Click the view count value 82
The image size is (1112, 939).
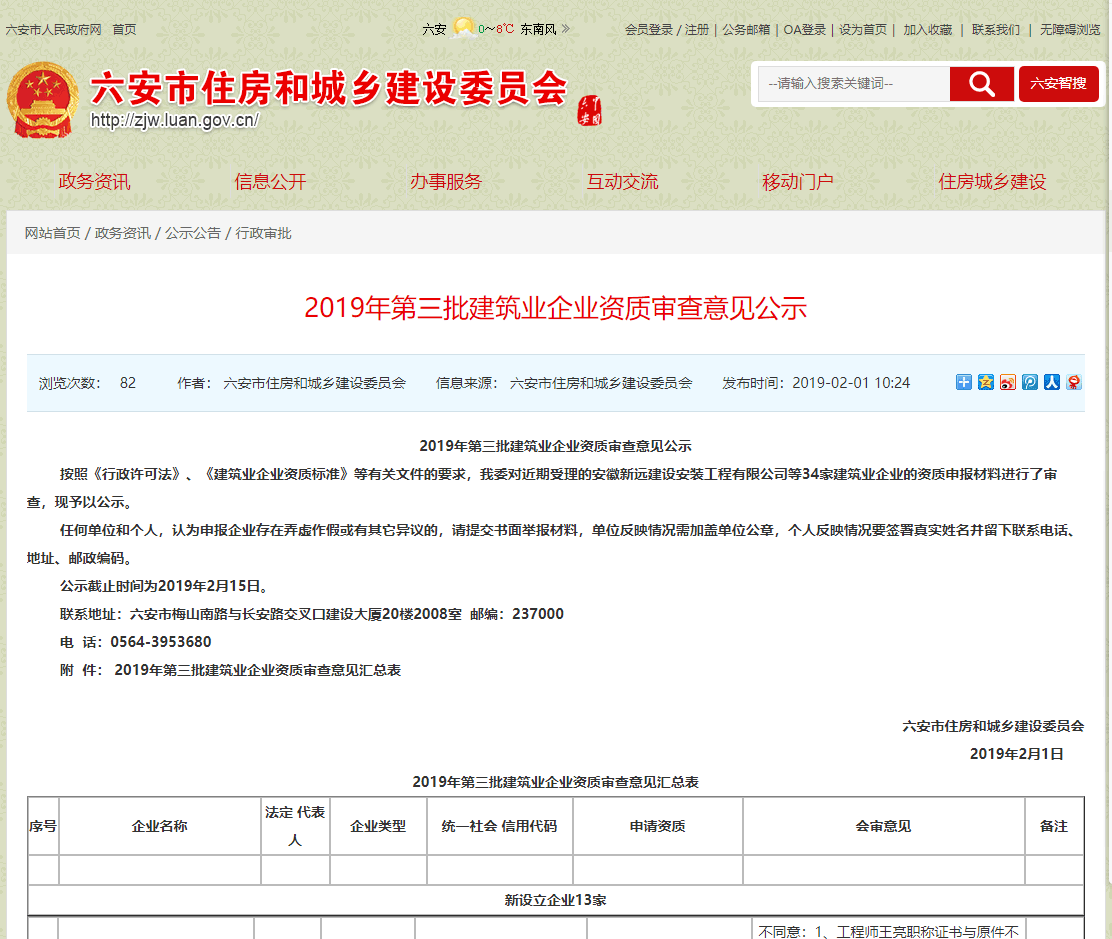(128, 383)
